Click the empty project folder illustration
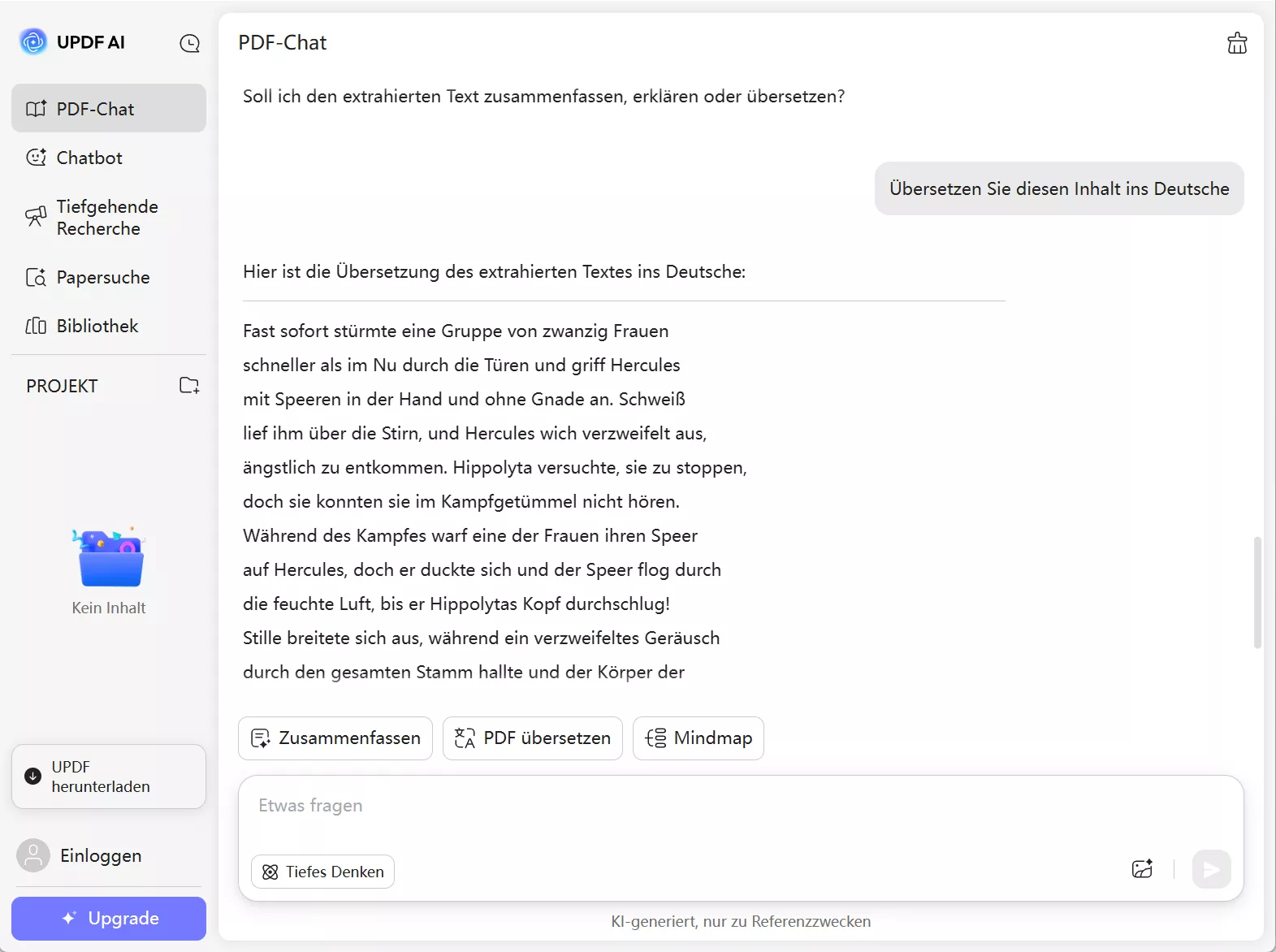This screenshot has width=1276, height=952. point(109,557)
